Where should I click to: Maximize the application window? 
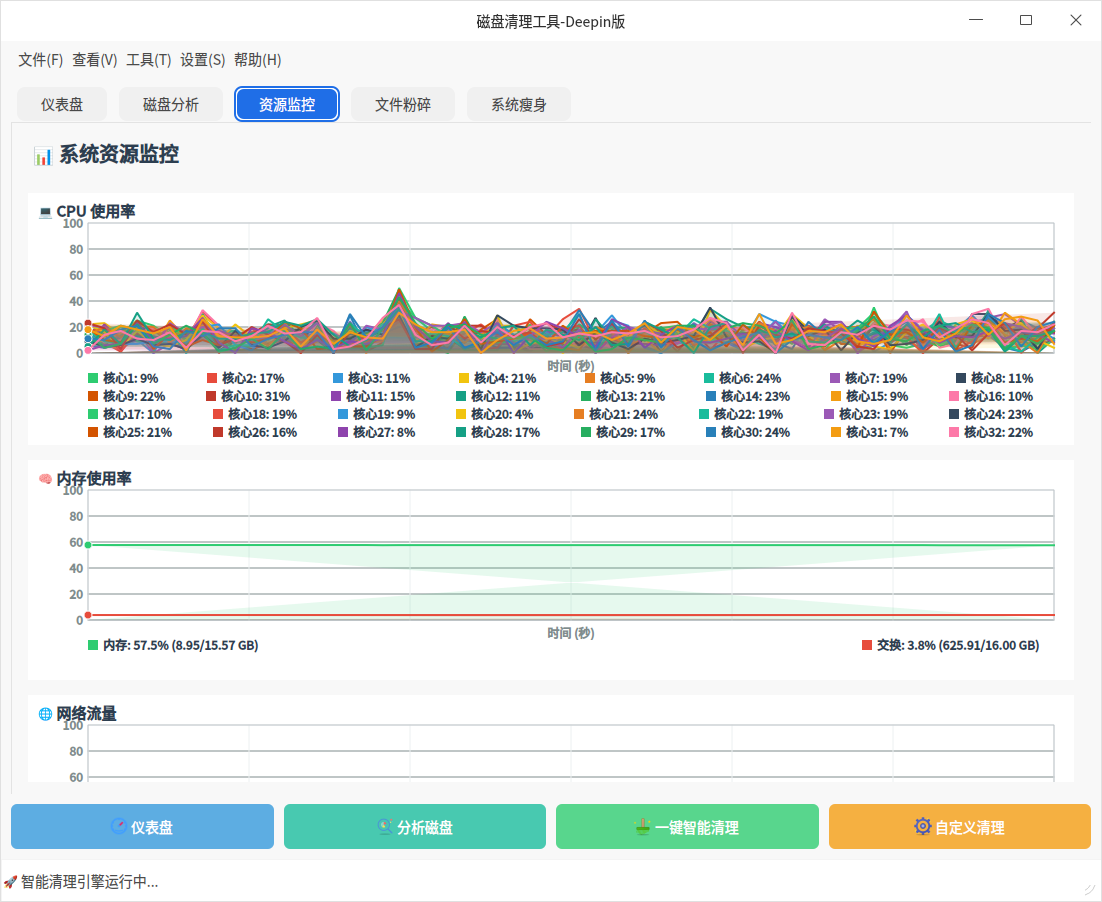[x=1025, y=21]
